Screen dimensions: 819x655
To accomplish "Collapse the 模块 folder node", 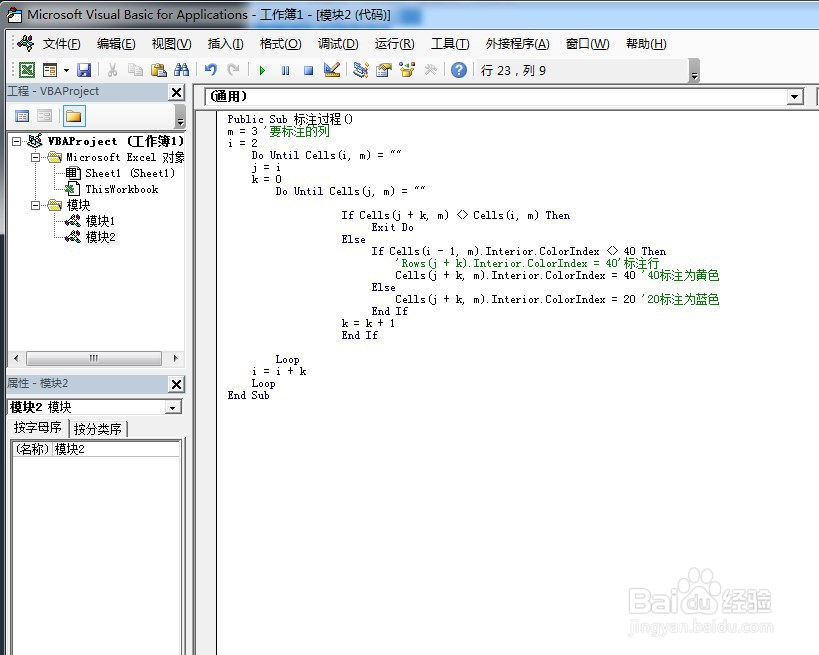I will [x=35, y=205].
